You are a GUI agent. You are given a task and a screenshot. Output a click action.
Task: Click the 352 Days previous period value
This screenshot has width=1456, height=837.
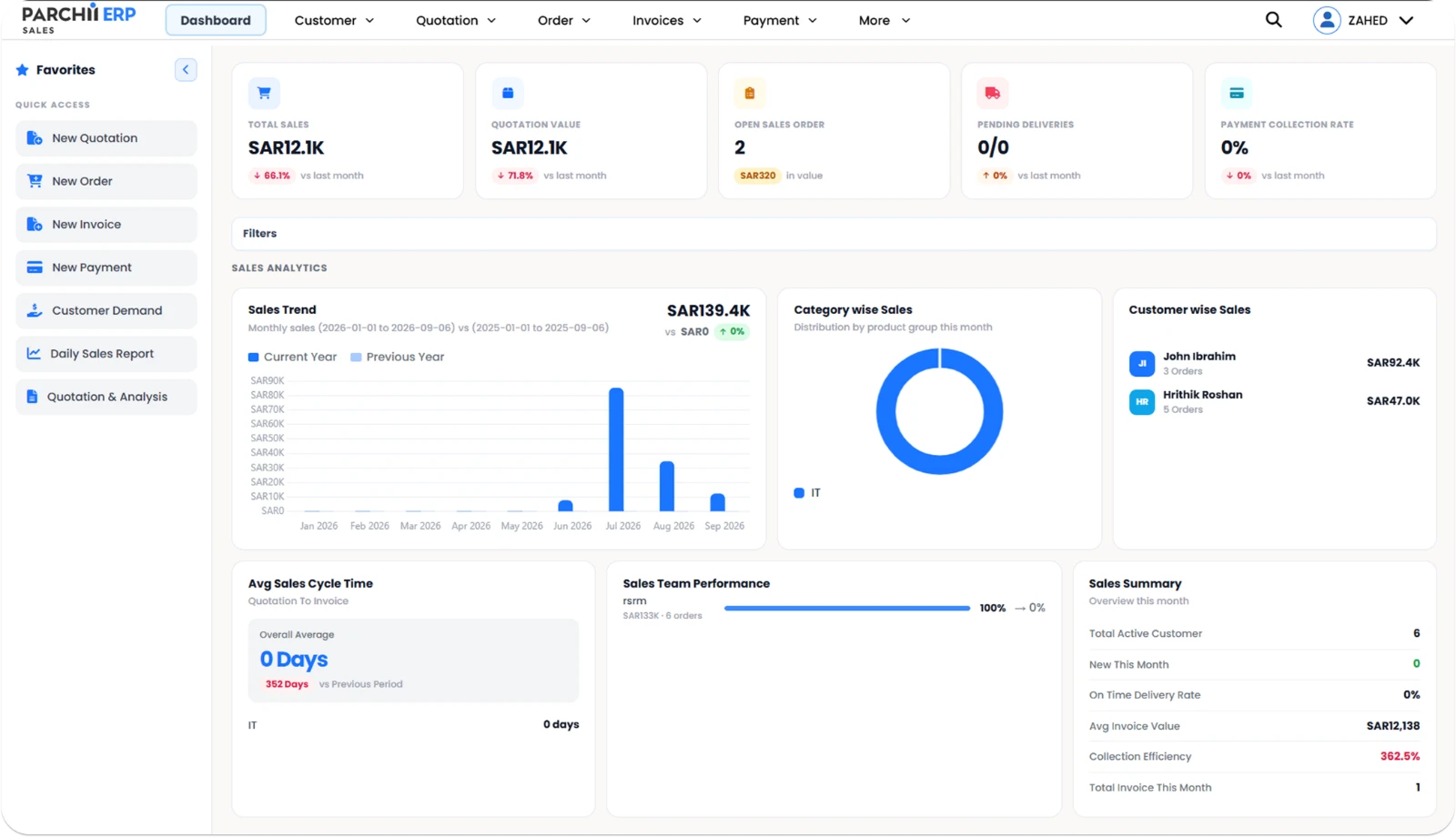tap(287, 684)
